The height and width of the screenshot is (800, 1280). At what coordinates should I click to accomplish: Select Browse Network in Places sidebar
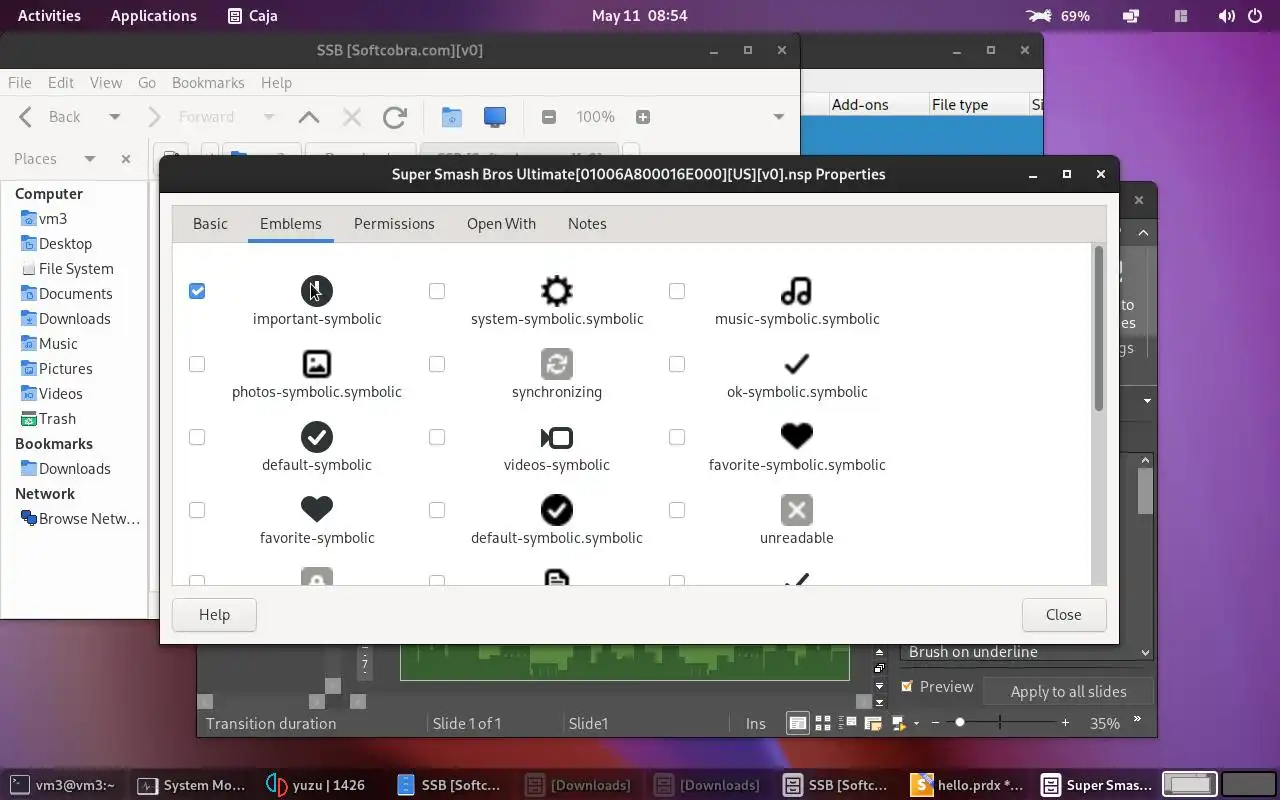(81, 519)
